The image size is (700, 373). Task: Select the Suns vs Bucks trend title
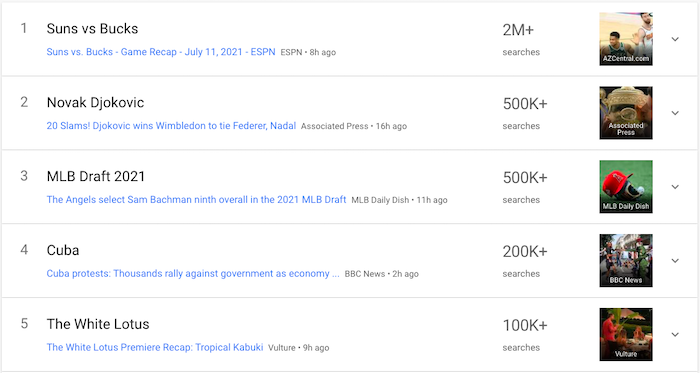[92, 29]
